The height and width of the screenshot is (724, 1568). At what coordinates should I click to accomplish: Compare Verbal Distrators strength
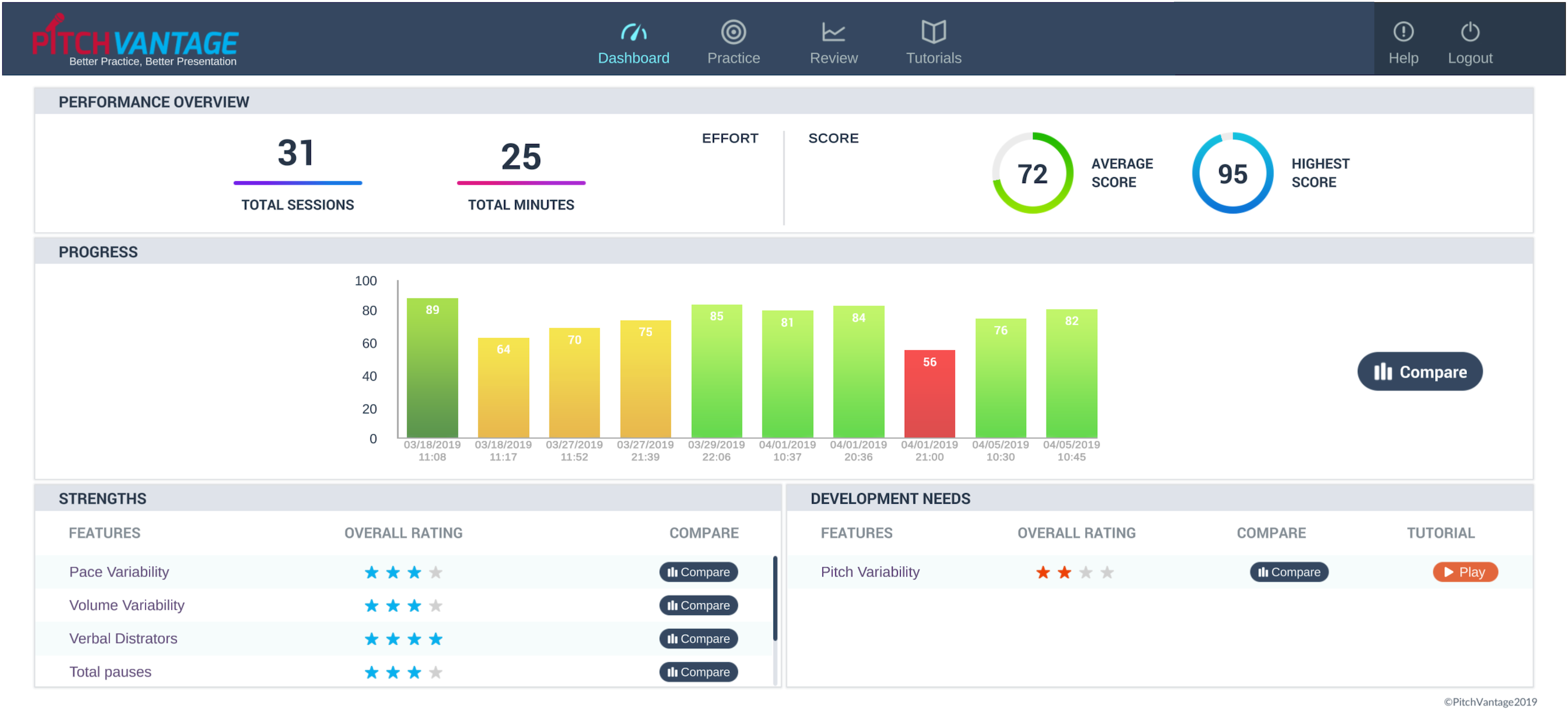(x=698, y=639)
